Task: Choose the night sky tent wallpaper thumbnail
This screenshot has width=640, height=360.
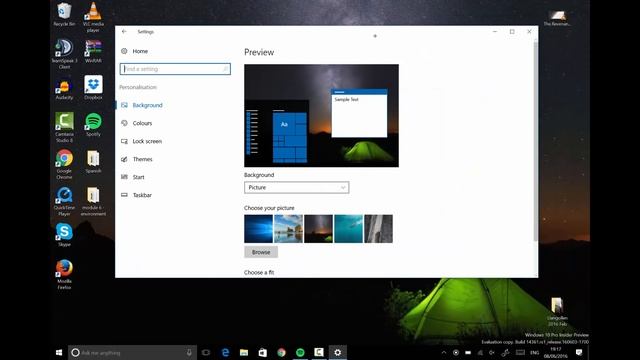Action: 318,229
